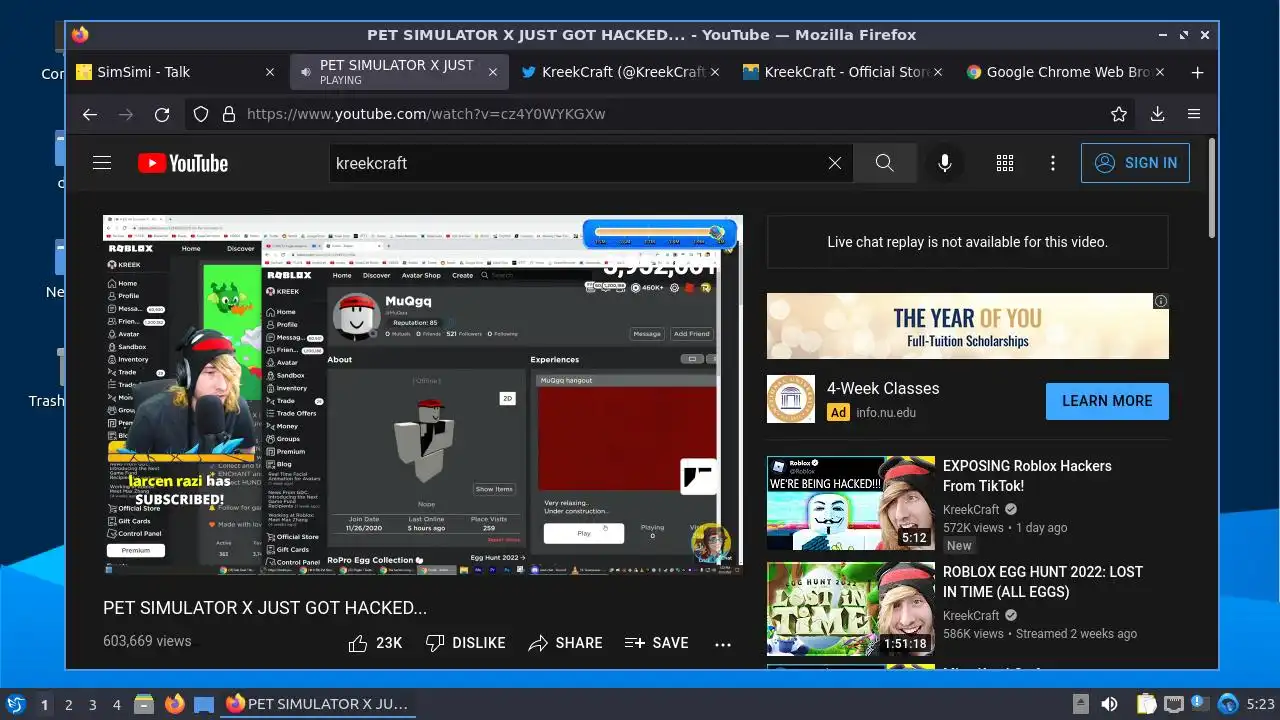Switch to the KreekCraft Twitter tab

coord(621,72)
